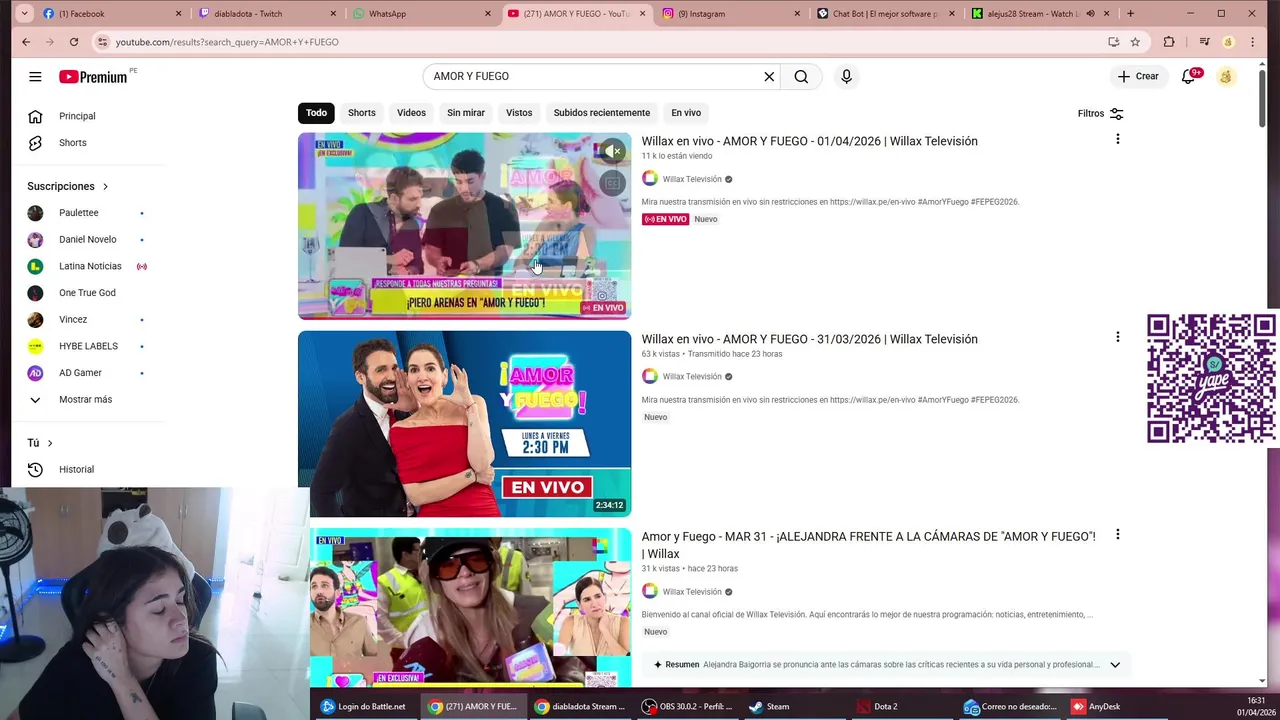Expand the Tú section chevron

click(x=50, y=443)
